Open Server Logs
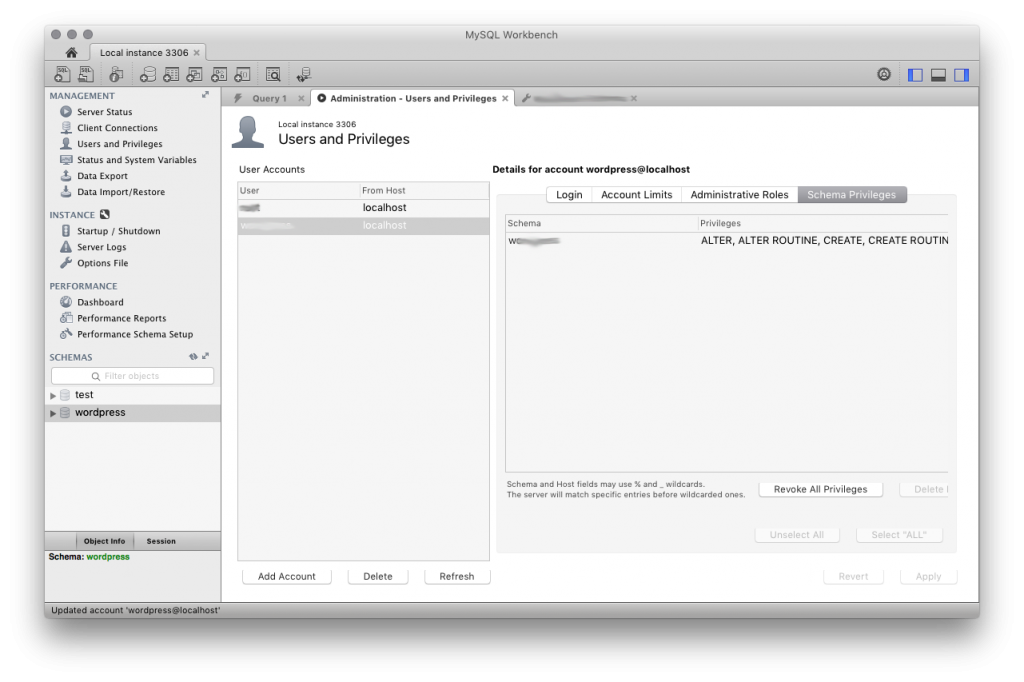The width and height of the screenshot is (1024, 682). [x=101, y=247]
